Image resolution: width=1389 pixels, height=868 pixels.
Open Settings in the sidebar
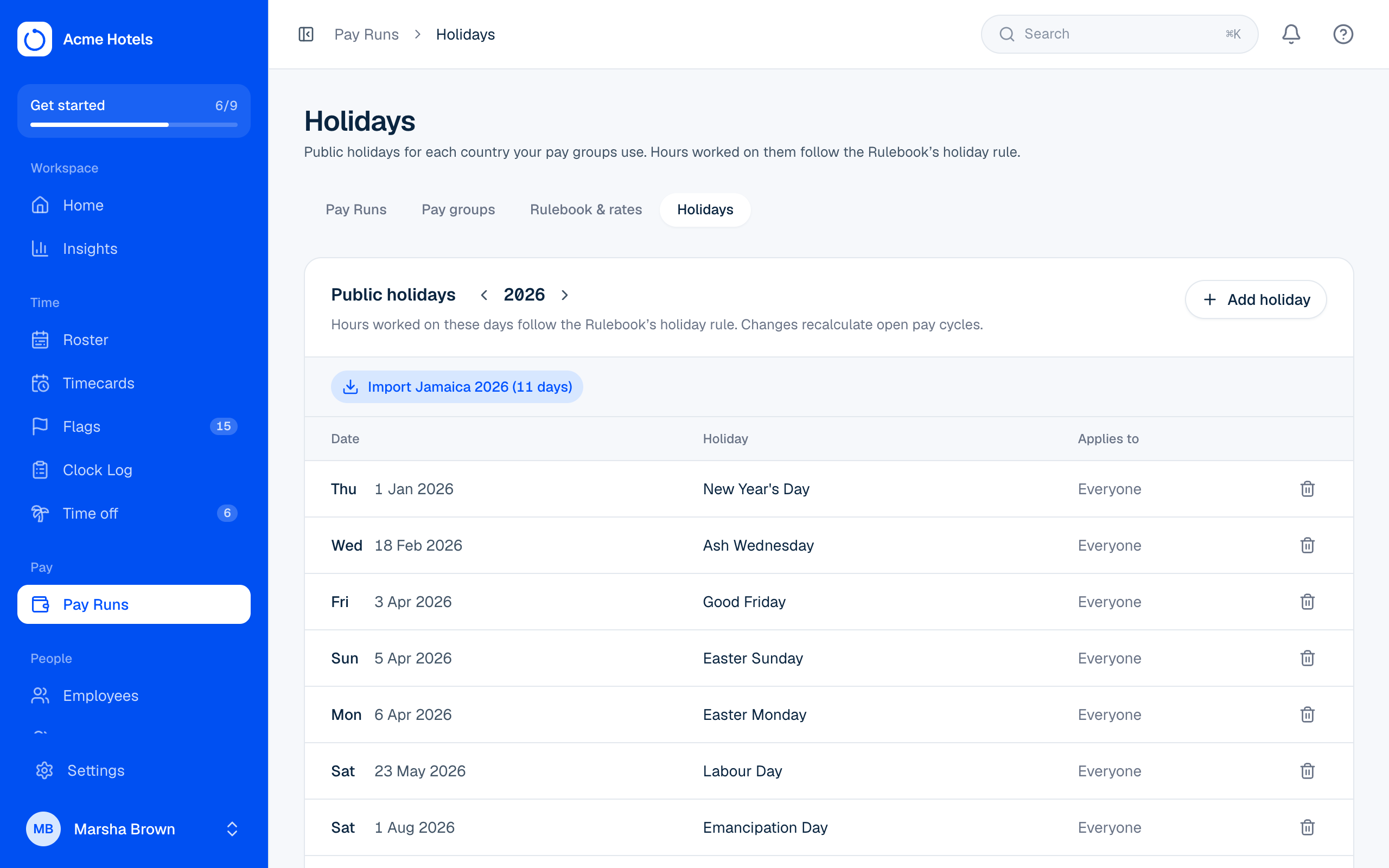coord(133,770)
